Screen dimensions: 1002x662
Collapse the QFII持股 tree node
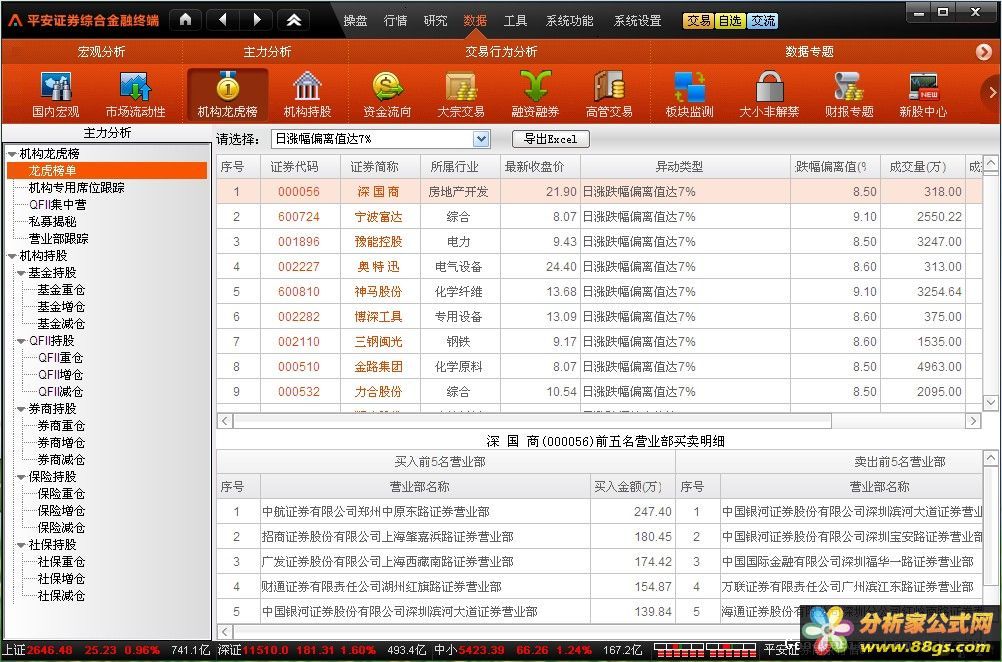point(21,341)
